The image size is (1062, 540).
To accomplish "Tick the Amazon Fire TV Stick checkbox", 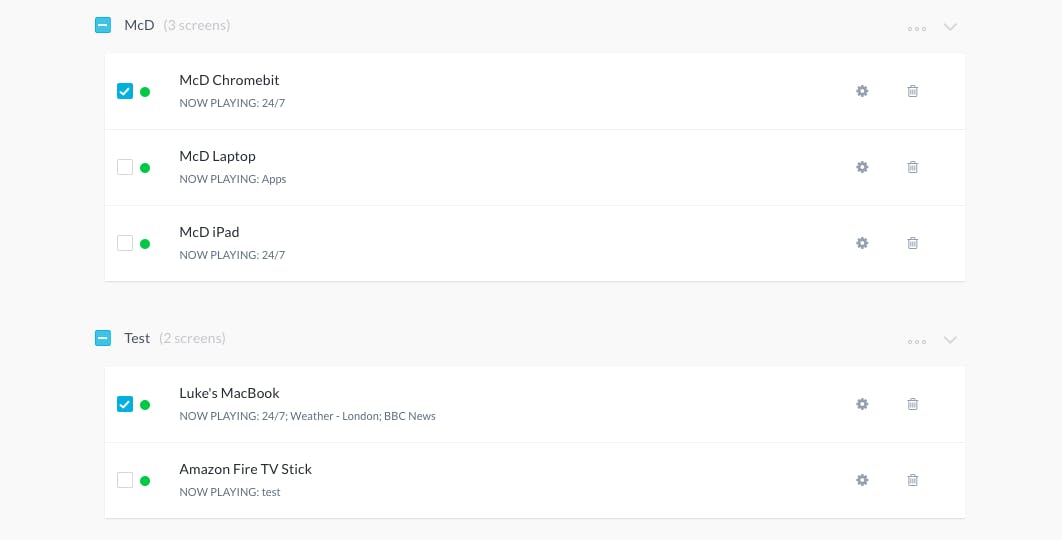I will pyautogui.click(x=125, y=480).
